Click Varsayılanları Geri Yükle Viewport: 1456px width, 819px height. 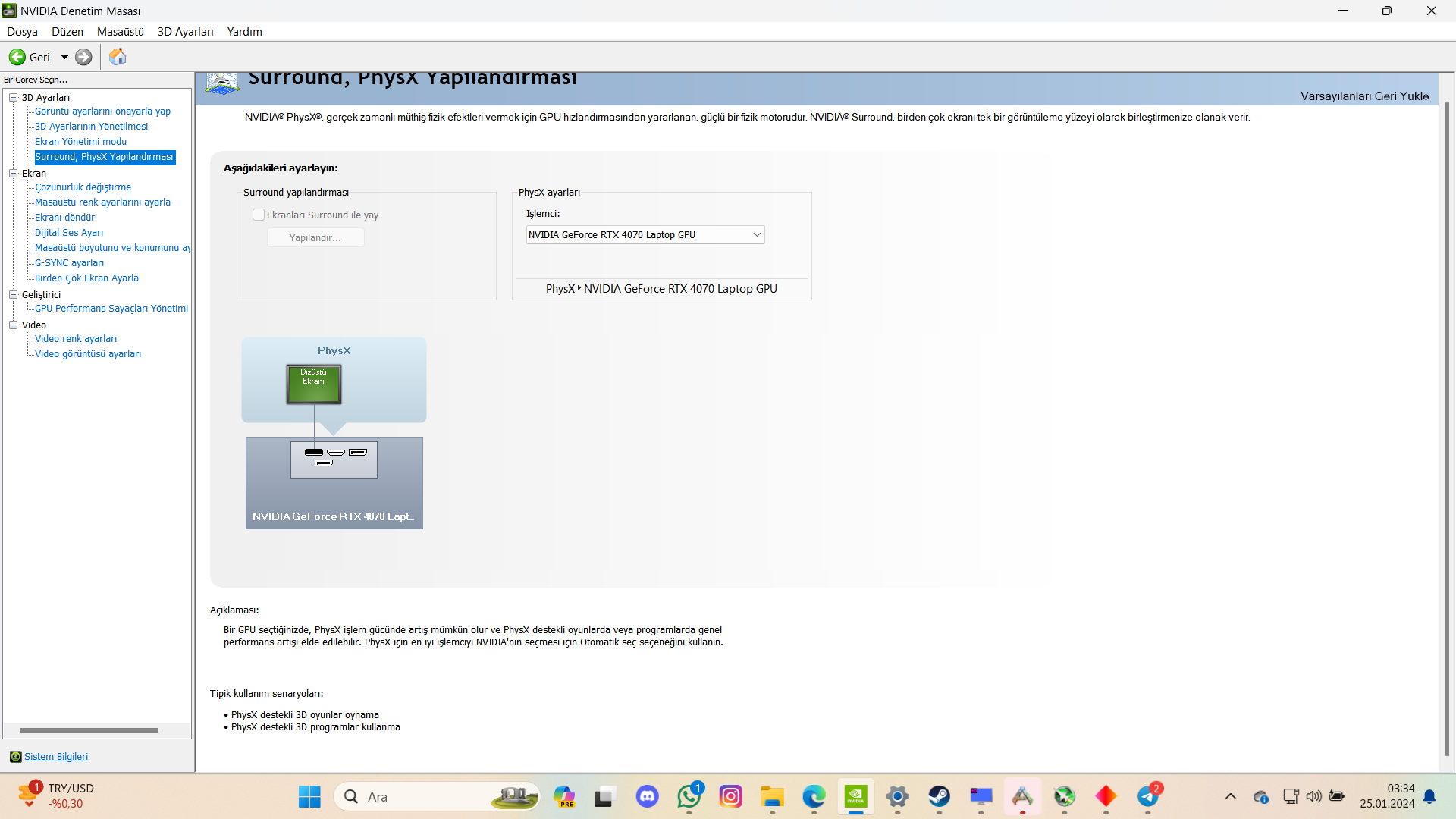coord(1364,96)
